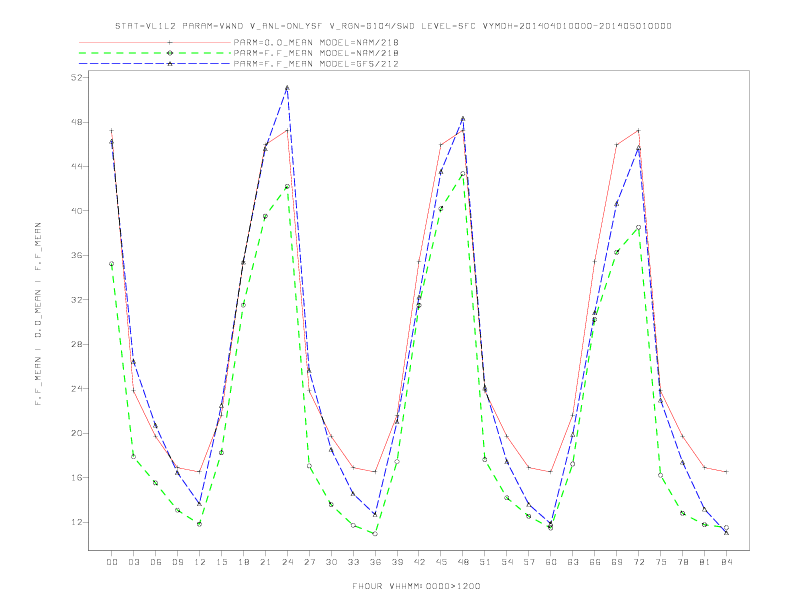
Task: Click x-axis forecast hour label 18
Action: 243,562
